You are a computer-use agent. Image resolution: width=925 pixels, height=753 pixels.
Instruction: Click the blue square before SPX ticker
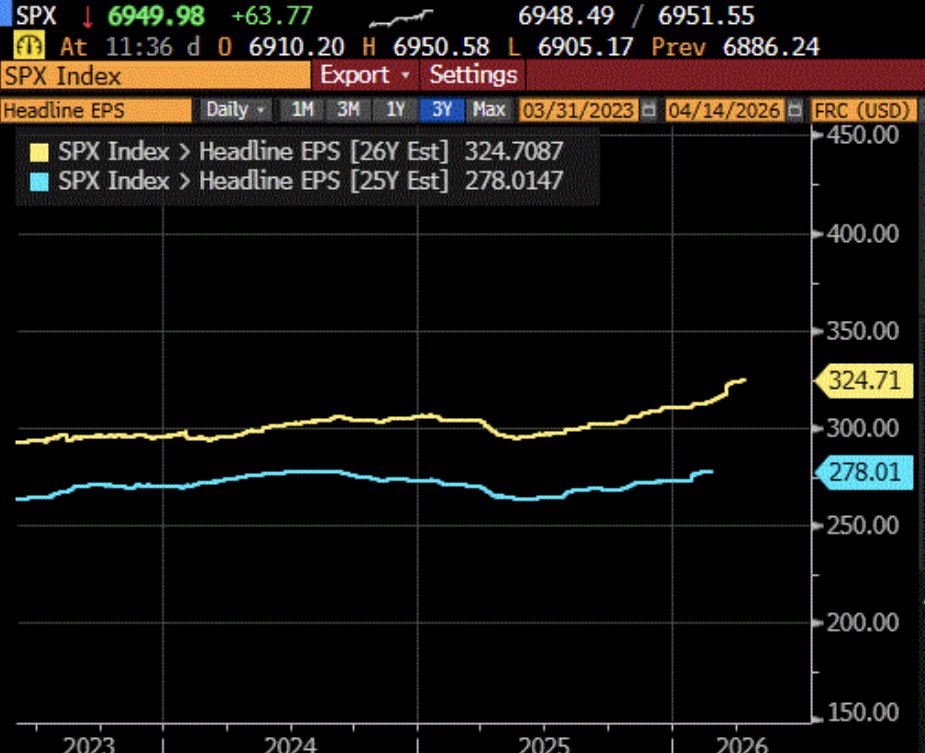tap(5, 13)
